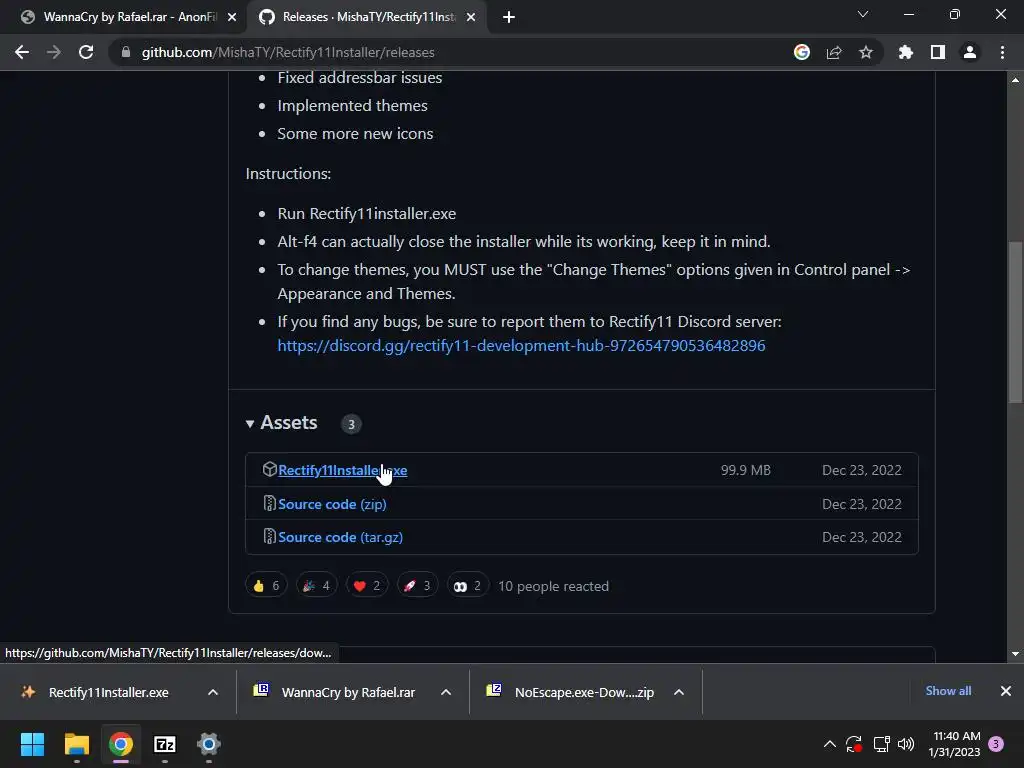Reload the GitHub releases page
This screenshot has width=1024, height=768.
86,52
